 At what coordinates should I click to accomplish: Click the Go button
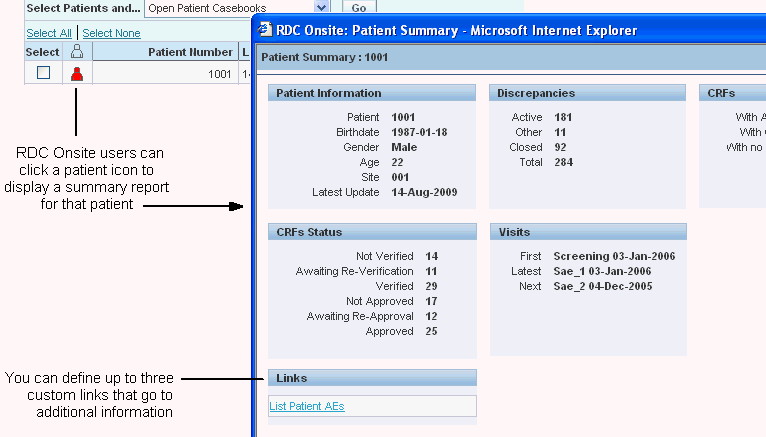tap(359, 8)
